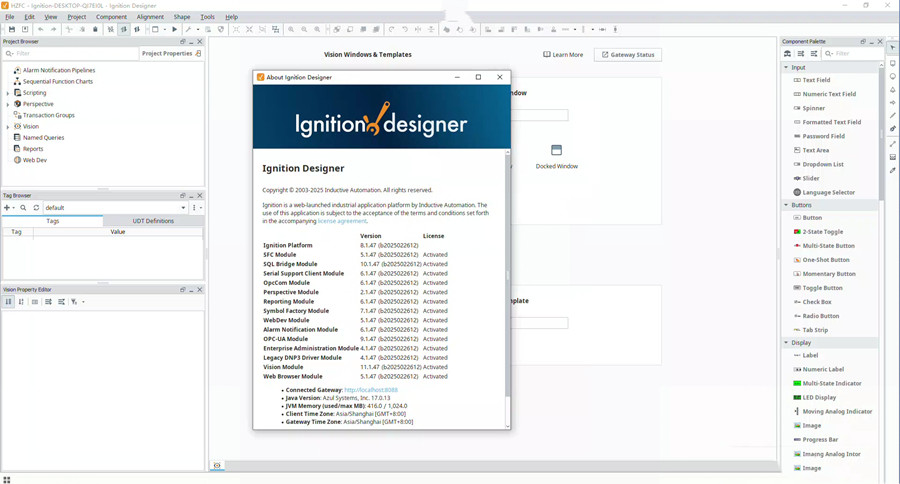Click the Undo arrow in toolbar
Image resolution: width=900 pixels, height=484 pixels.
pos(40,29)
